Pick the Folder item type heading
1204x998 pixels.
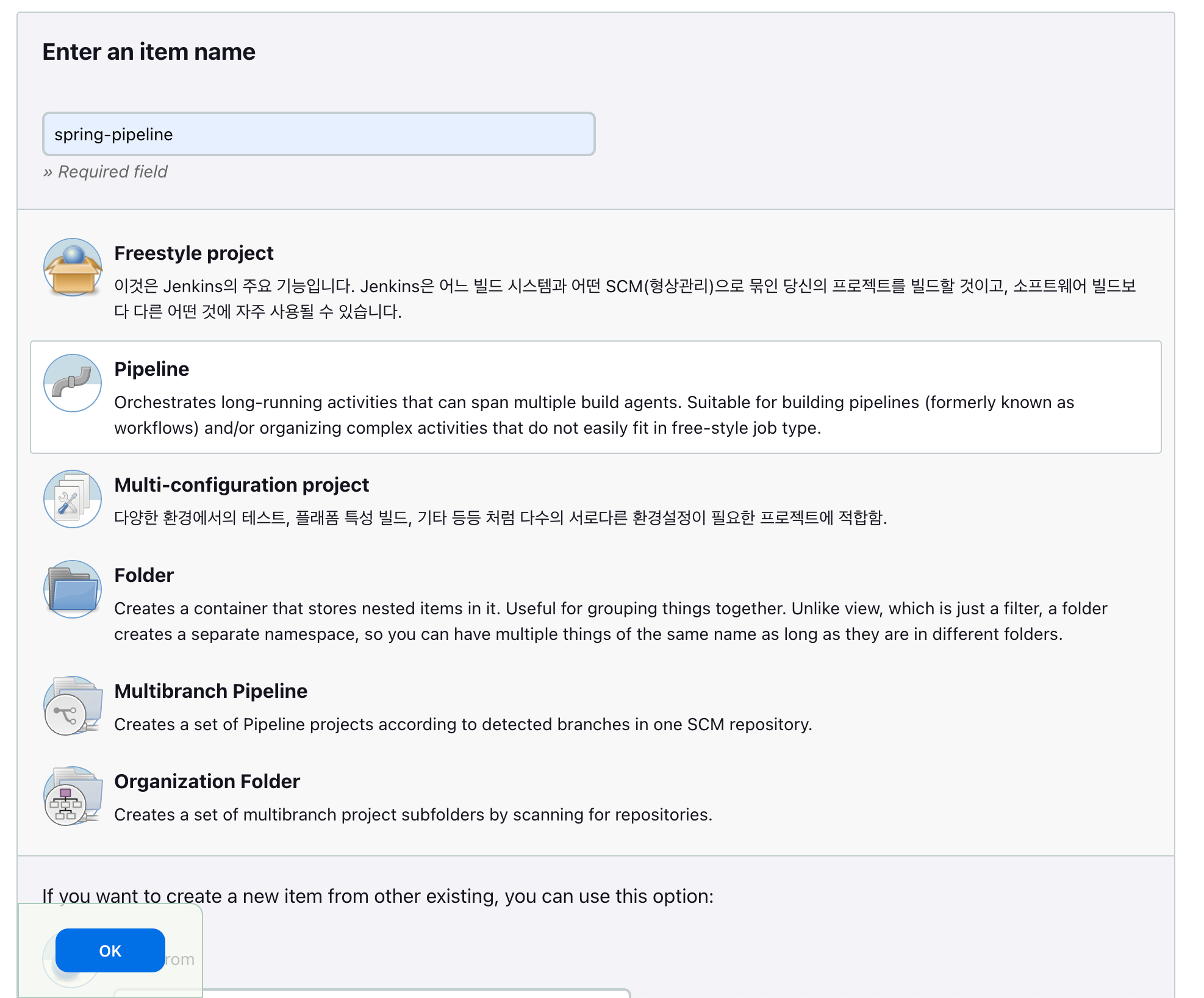144,575
